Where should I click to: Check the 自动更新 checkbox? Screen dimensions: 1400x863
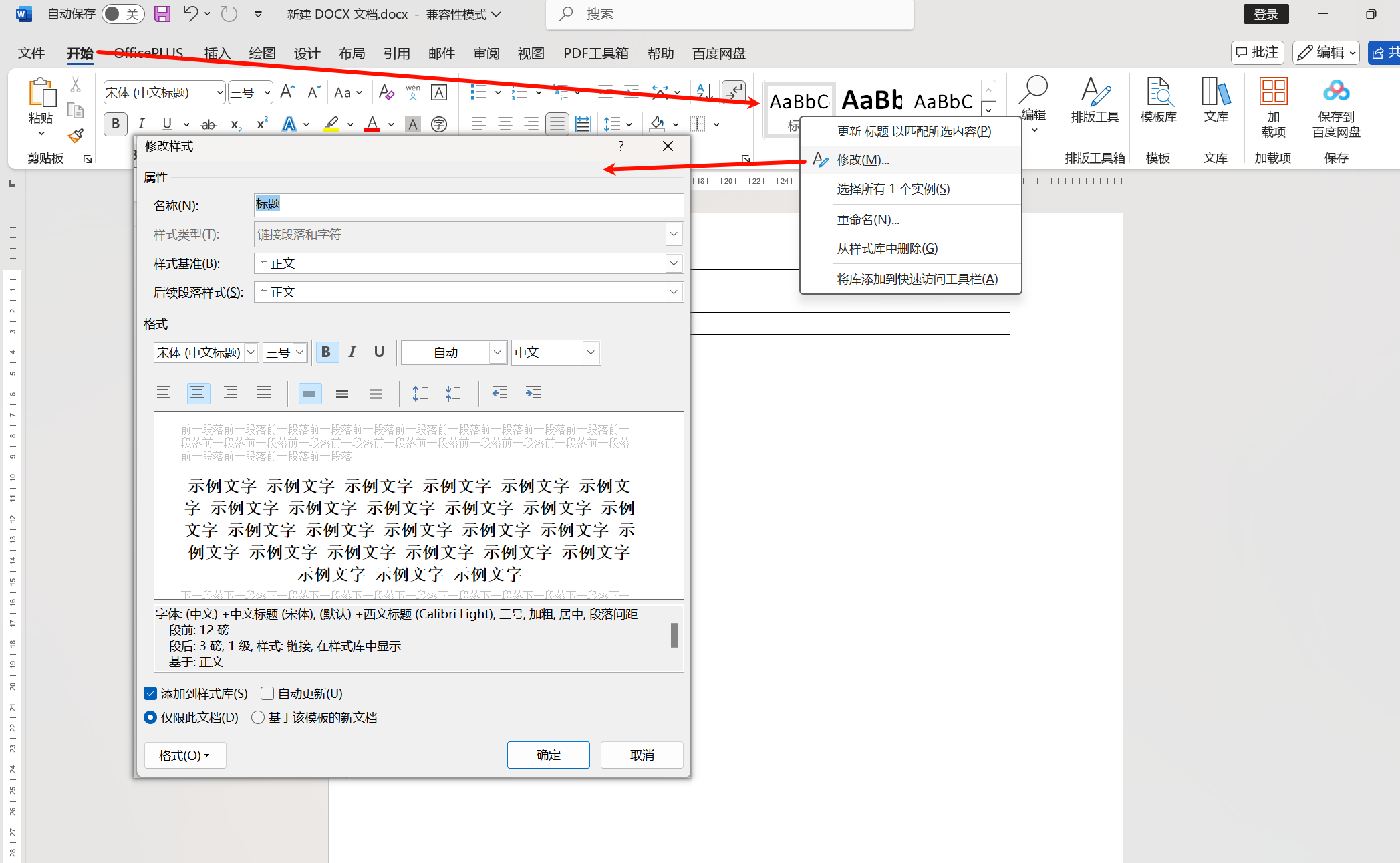tap(267, 693)
